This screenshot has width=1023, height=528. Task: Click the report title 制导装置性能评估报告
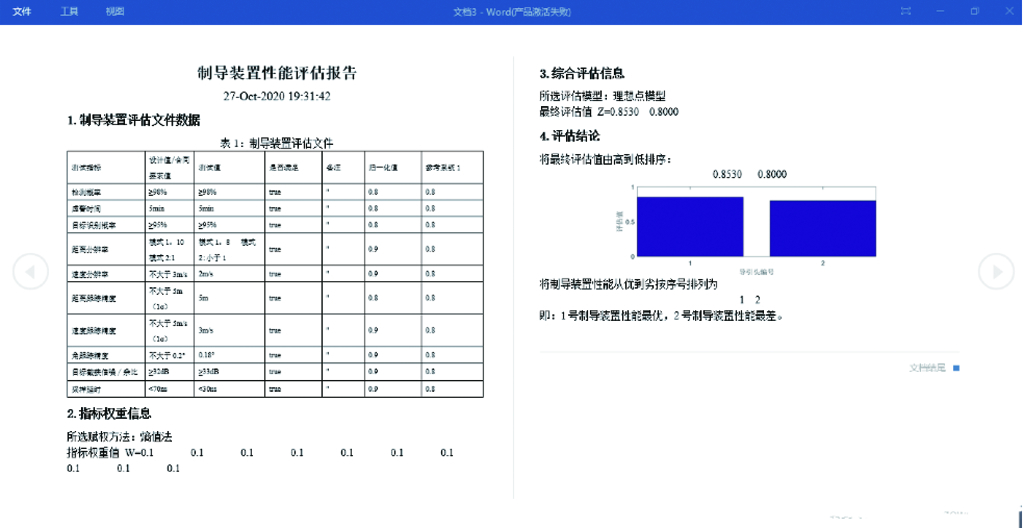[x=277, y=73]
